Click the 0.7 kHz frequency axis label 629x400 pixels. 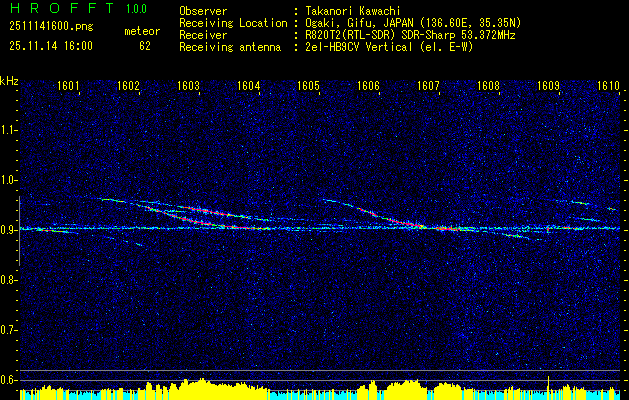click(x=9, y=330)
